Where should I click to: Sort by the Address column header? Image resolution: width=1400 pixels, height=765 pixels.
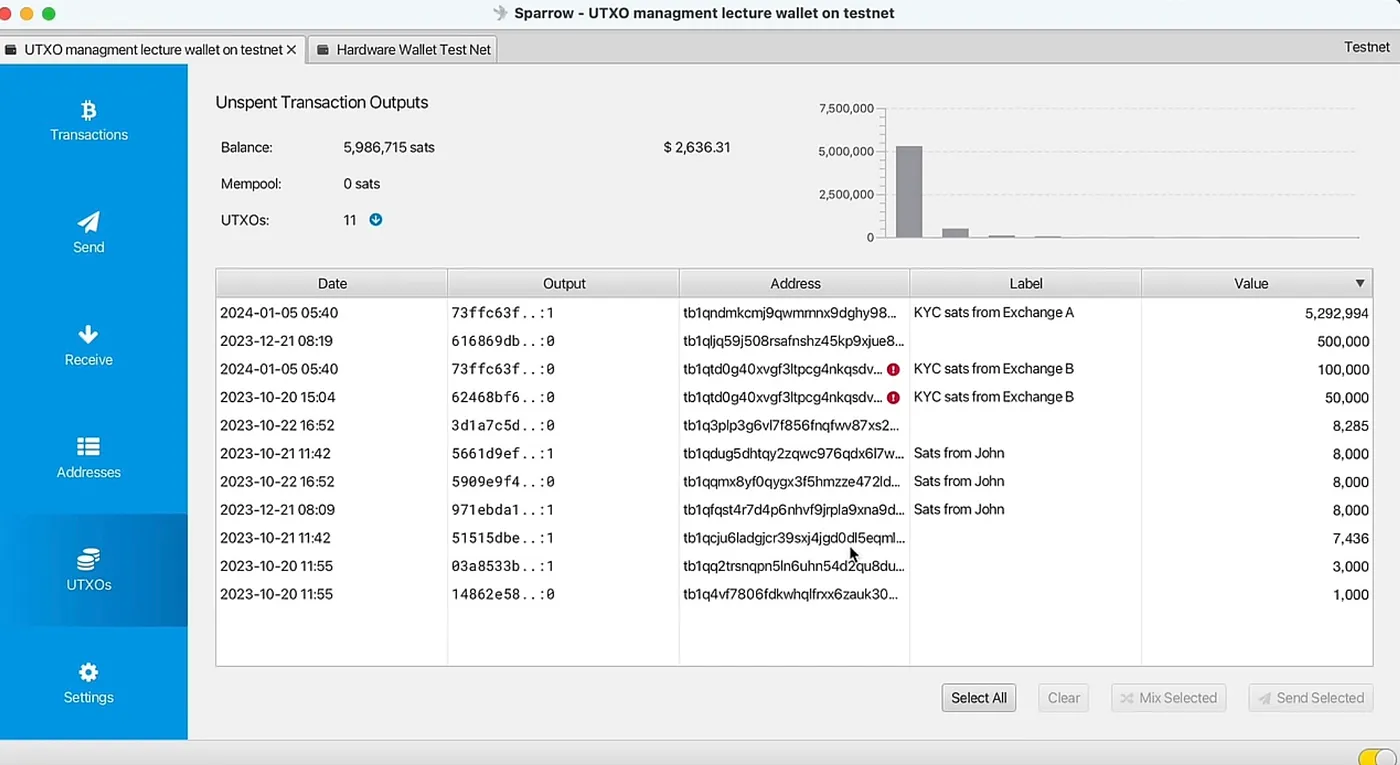795,284
